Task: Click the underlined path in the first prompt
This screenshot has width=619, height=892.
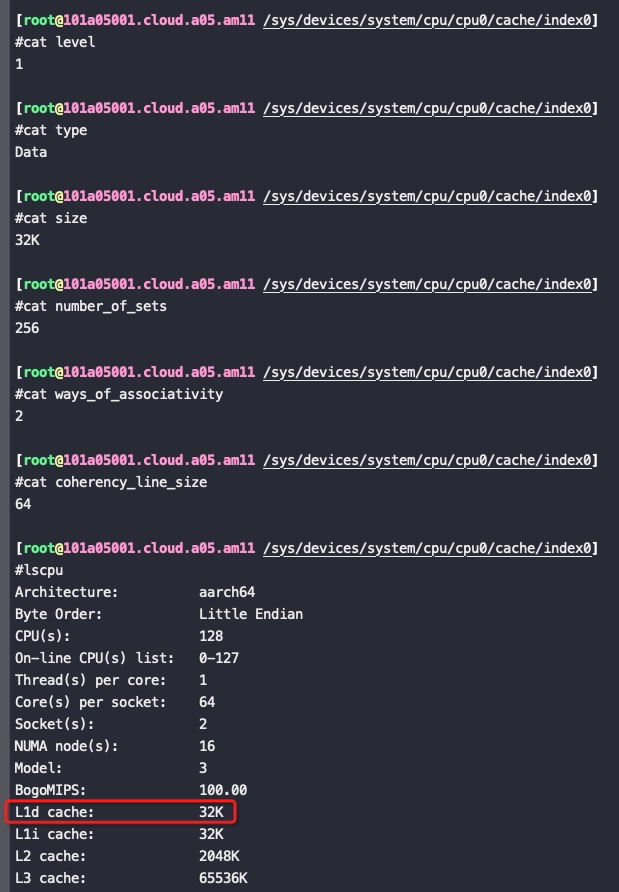Action: tap(427, 20)
